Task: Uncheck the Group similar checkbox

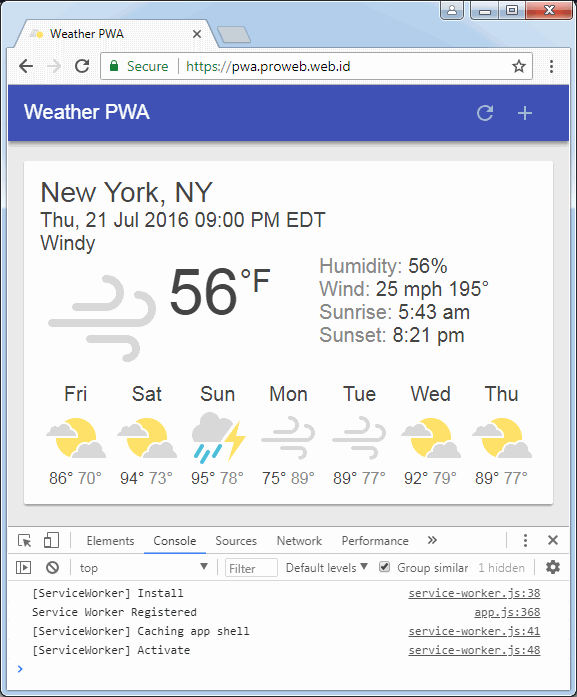Action: click(x=385, y=567)
